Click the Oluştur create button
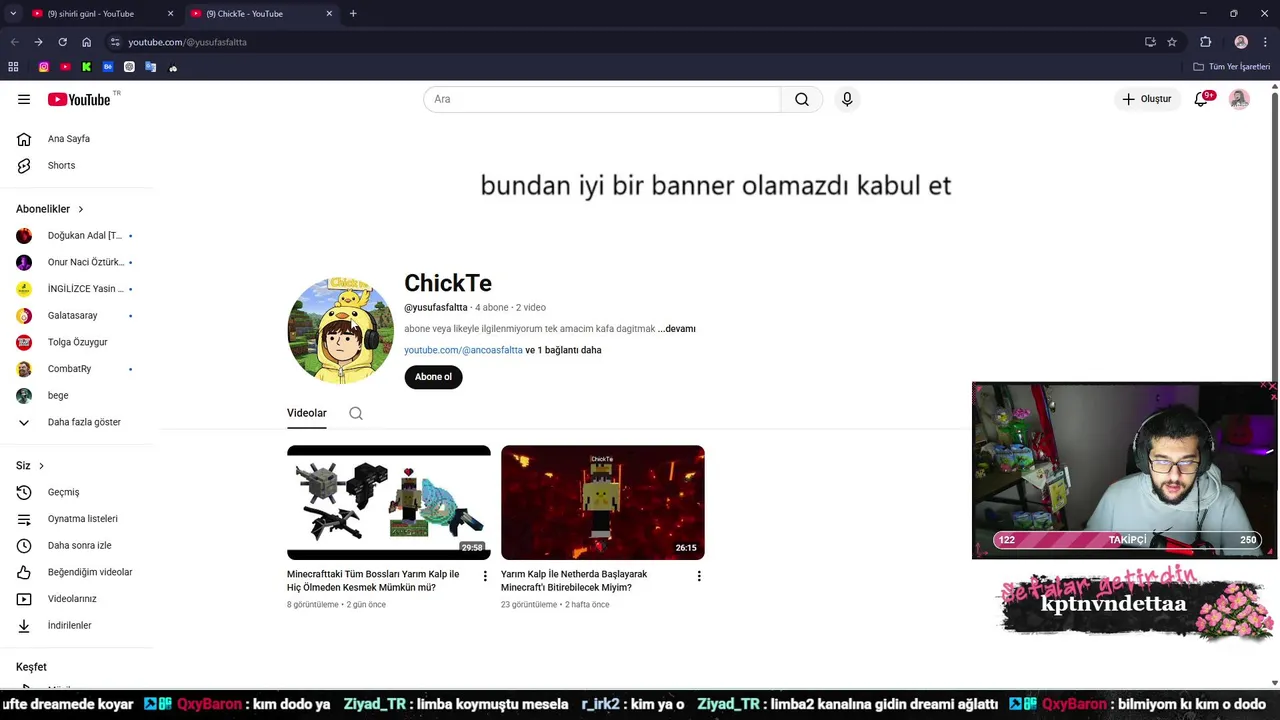The height and width of the screenshot is (720, 1280). [1146, 99]
